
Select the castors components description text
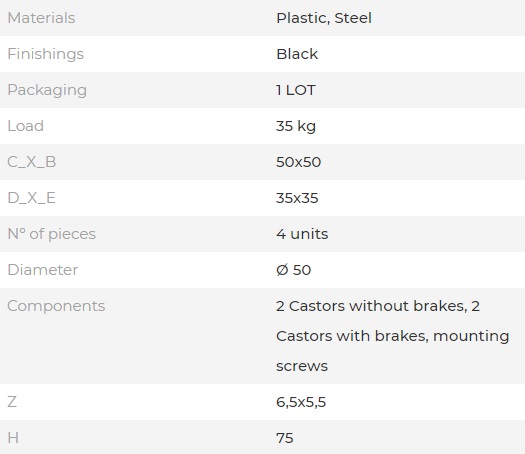click(392, 336)
